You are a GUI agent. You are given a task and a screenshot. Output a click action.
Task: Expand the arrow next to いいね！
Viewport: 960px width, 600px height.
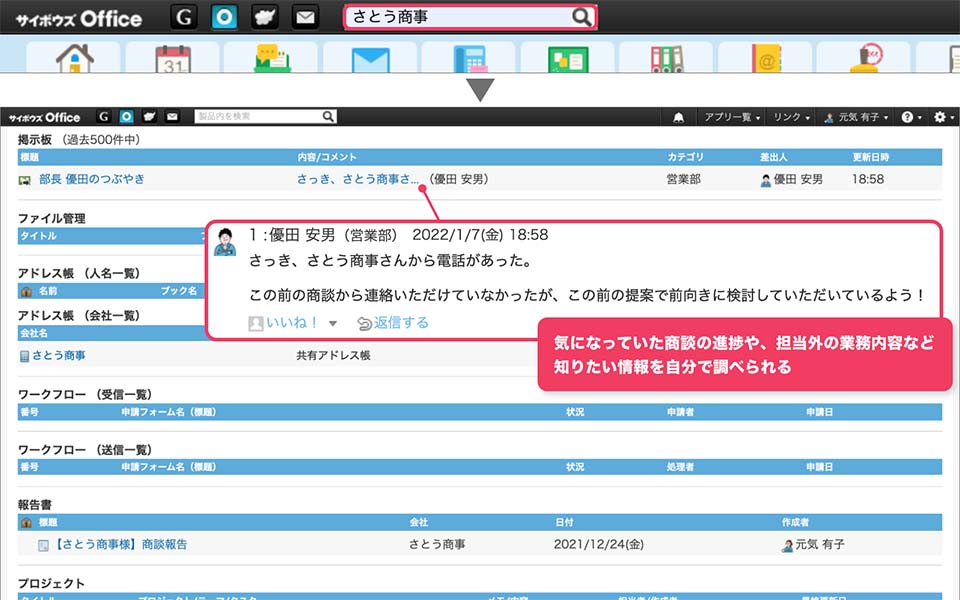333,324
